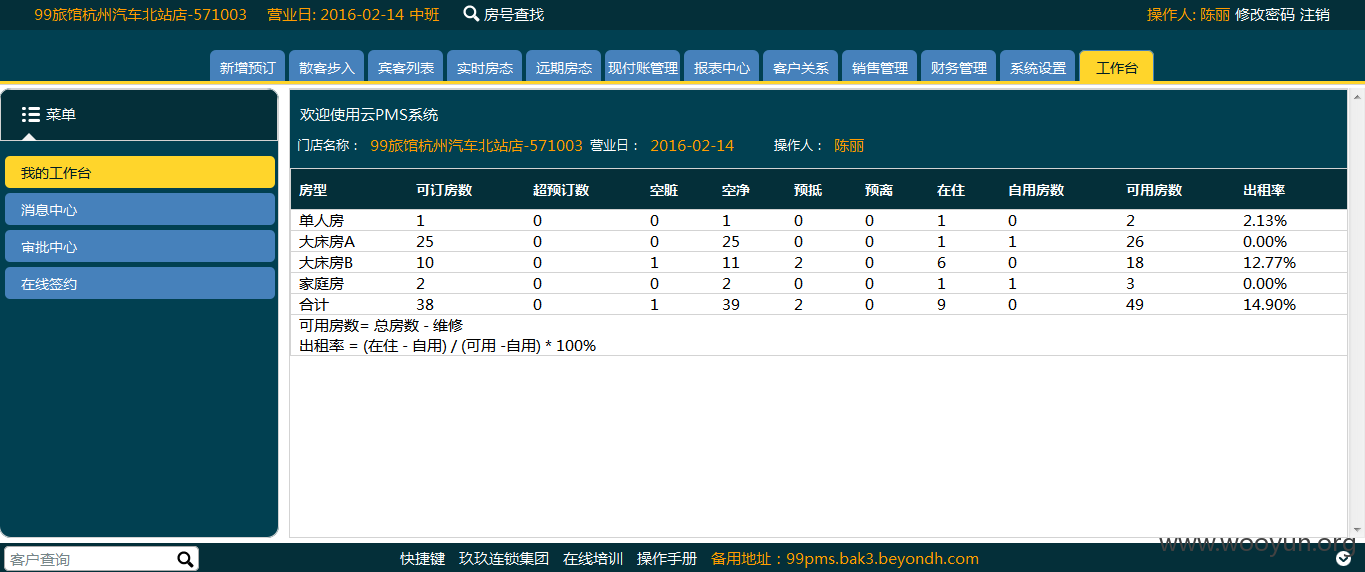This screenshot has width=1365, height=572.
Task: Click the 出租率 column header
Action: (1264, 189)
